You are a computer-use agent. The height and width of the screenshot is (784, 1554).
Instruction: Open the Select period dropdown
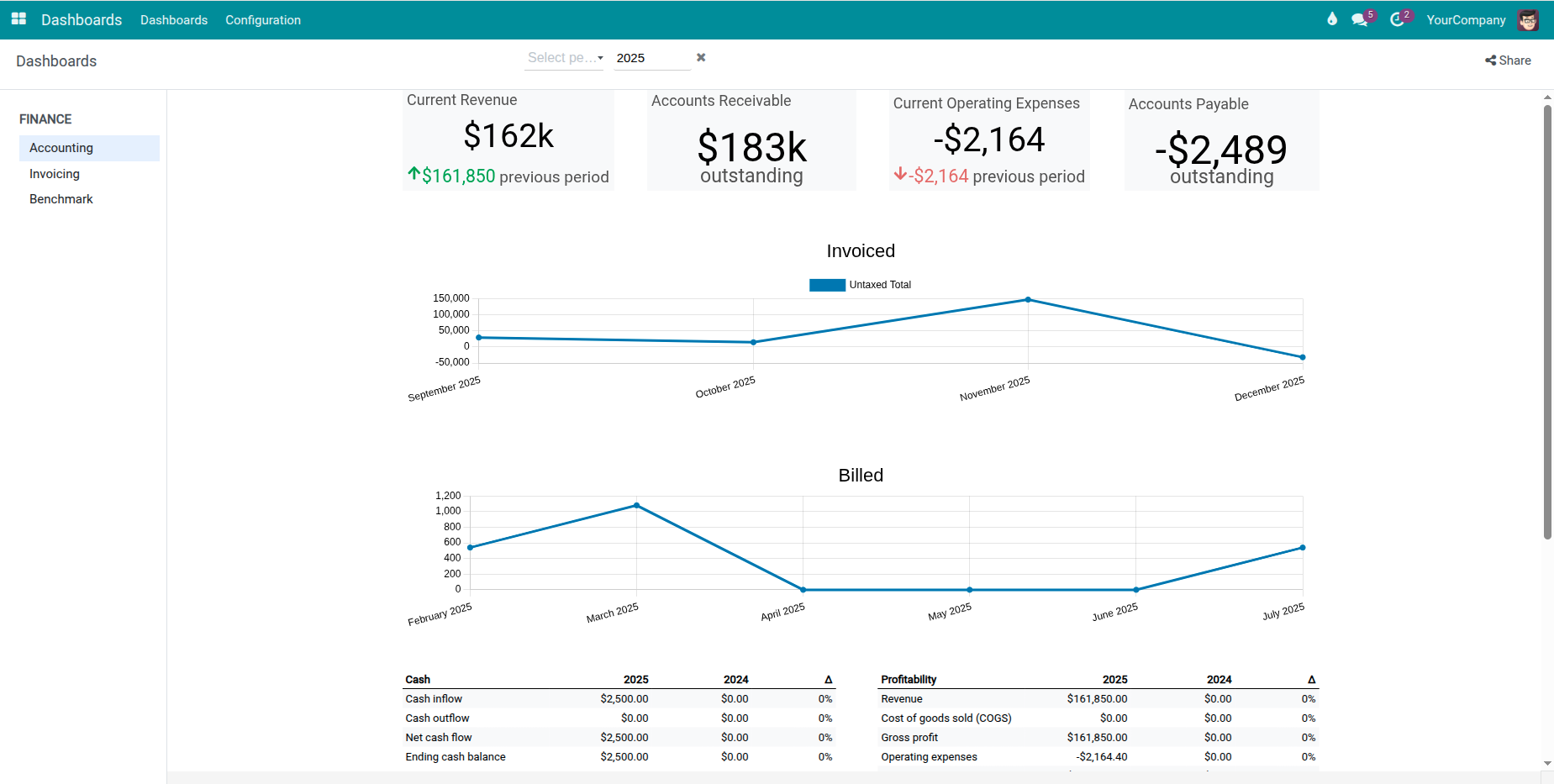(564, 58)
